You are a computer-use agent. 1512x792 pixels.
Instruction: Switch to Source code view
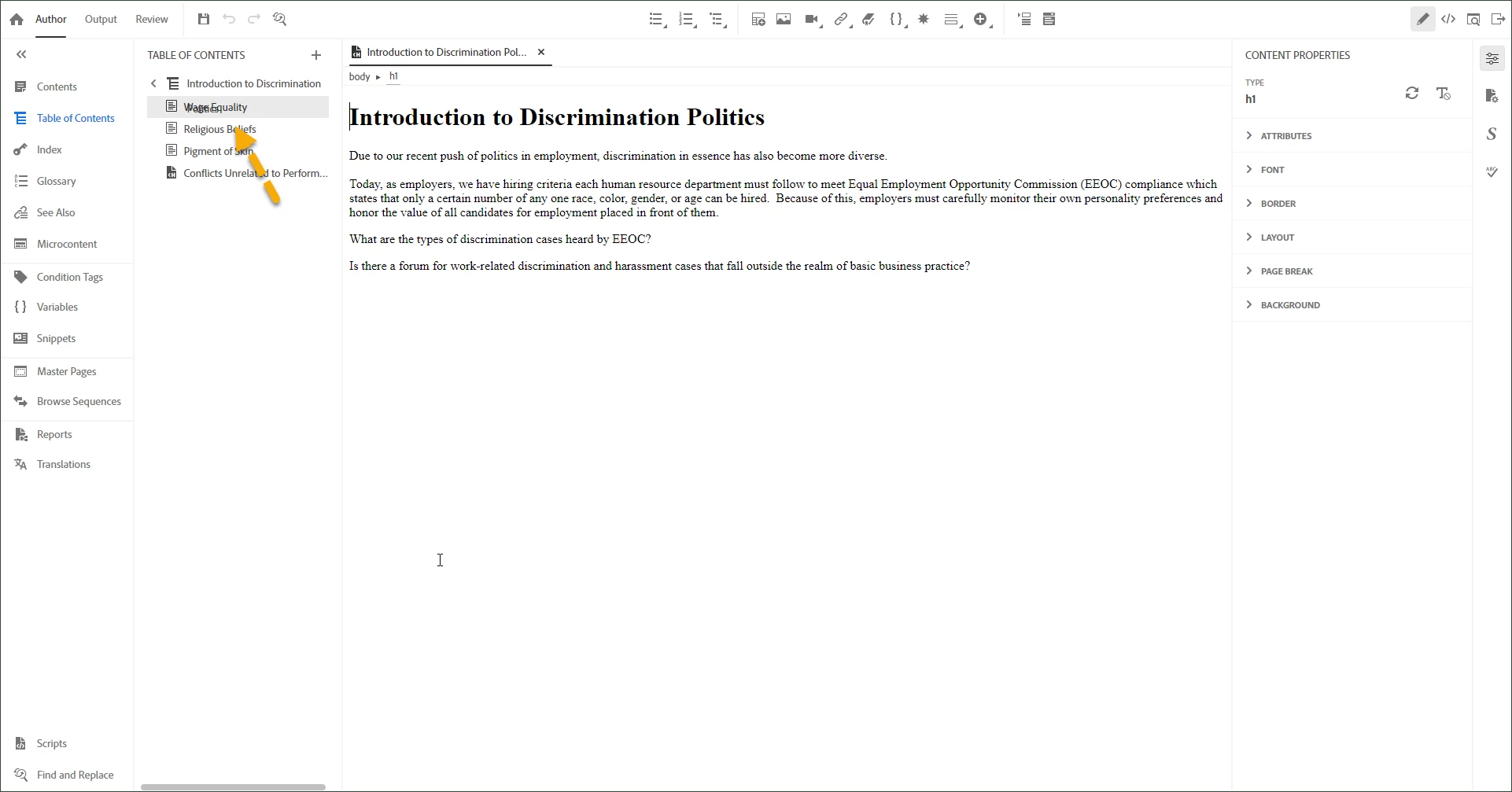1448,20
